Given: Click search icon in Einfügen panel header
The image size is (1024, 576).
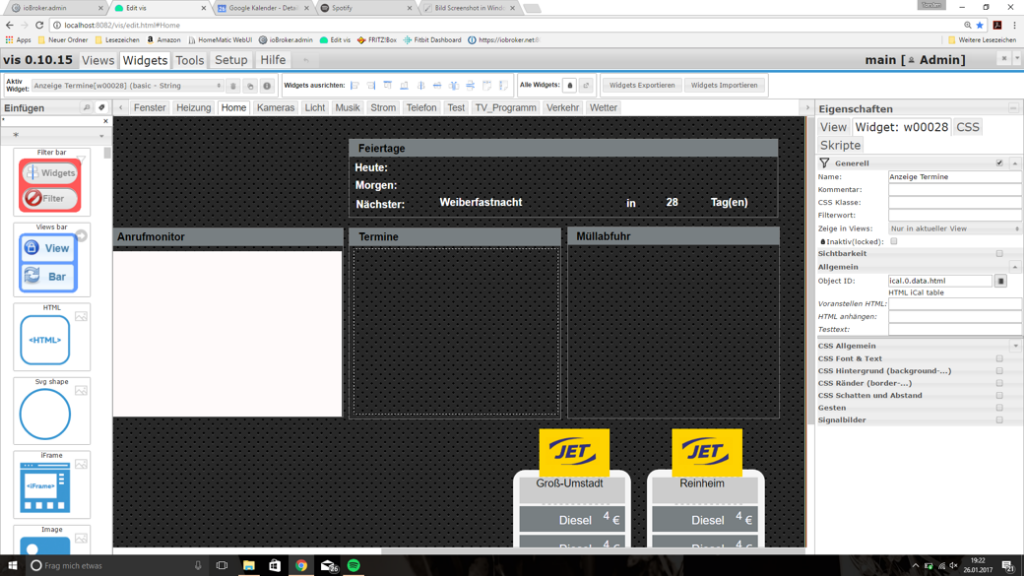Looking at the screenshot, I should (86, 108).
